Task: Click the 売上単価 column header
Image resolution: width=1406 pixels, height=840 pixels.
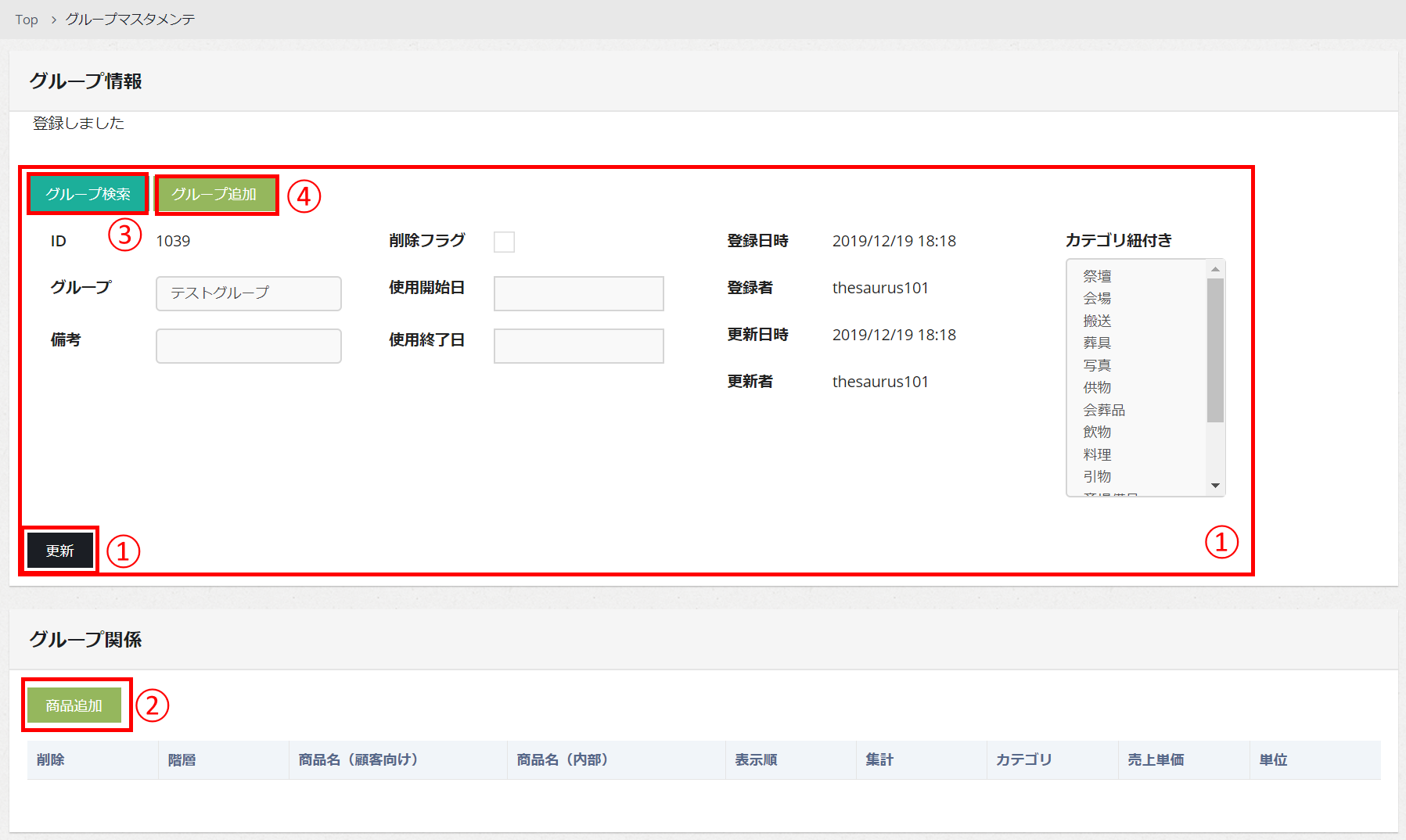Action: click(1155, 759)
